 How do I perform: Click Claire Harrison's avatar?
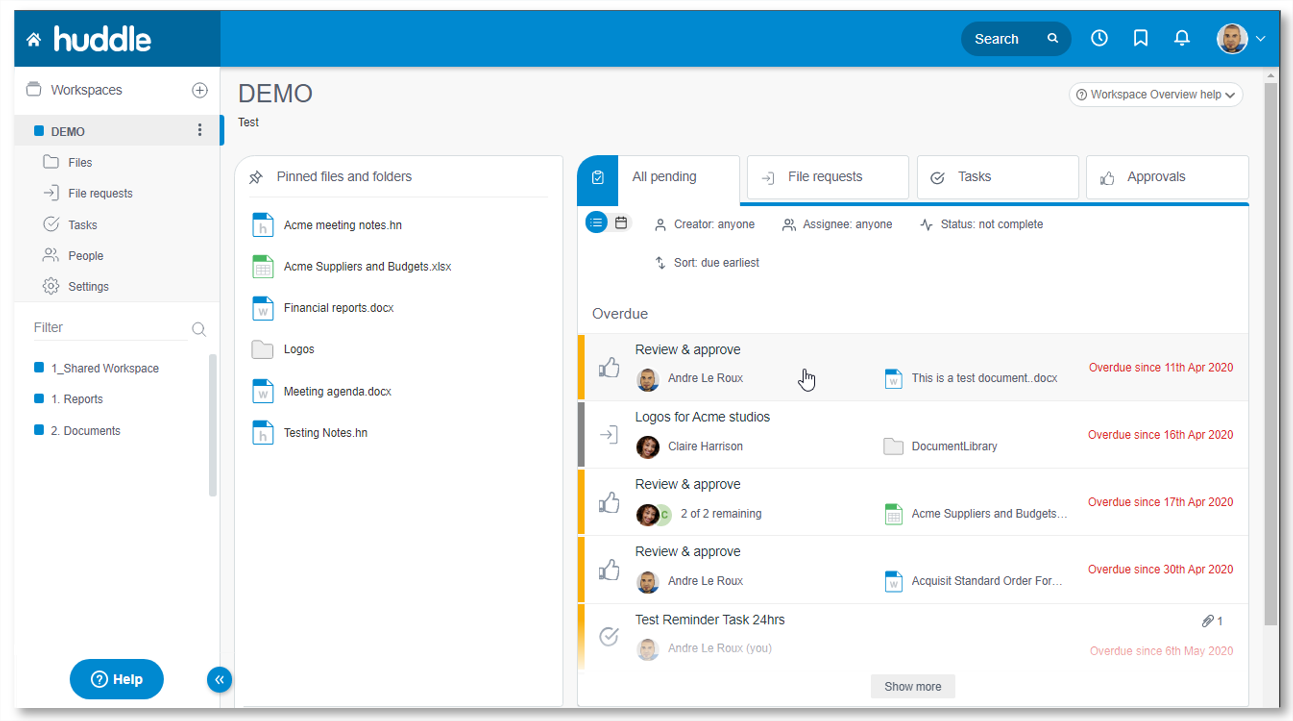648,446
